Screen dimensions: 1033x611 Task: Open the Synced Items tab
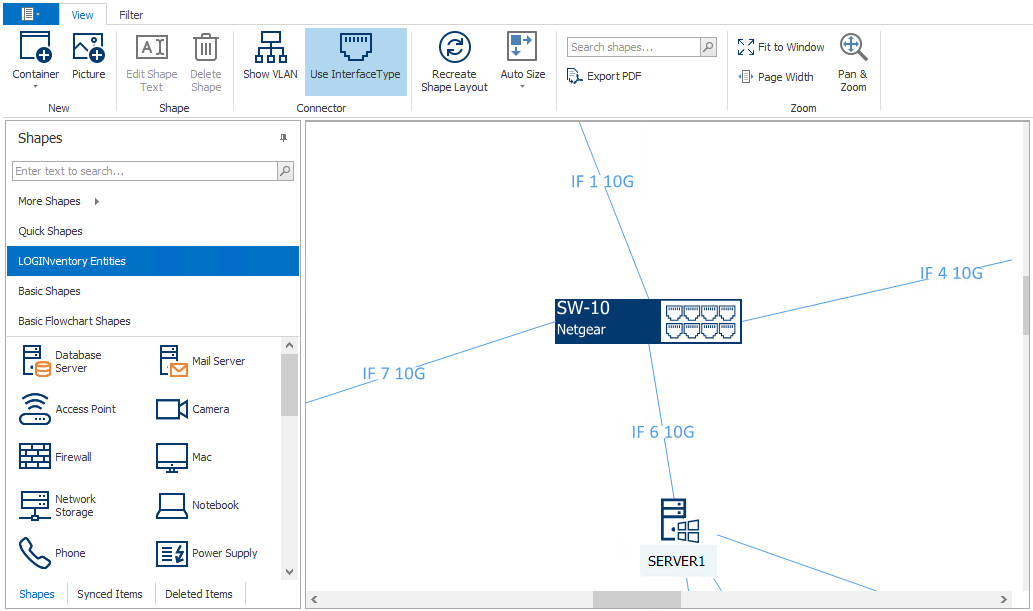[110, 594]
